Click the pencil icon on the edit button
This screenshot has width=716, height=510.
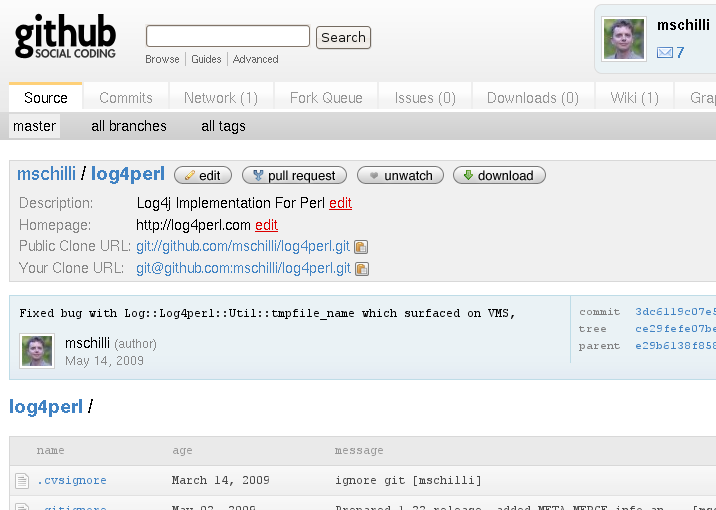pyautogui.click(x=190, y=175)
